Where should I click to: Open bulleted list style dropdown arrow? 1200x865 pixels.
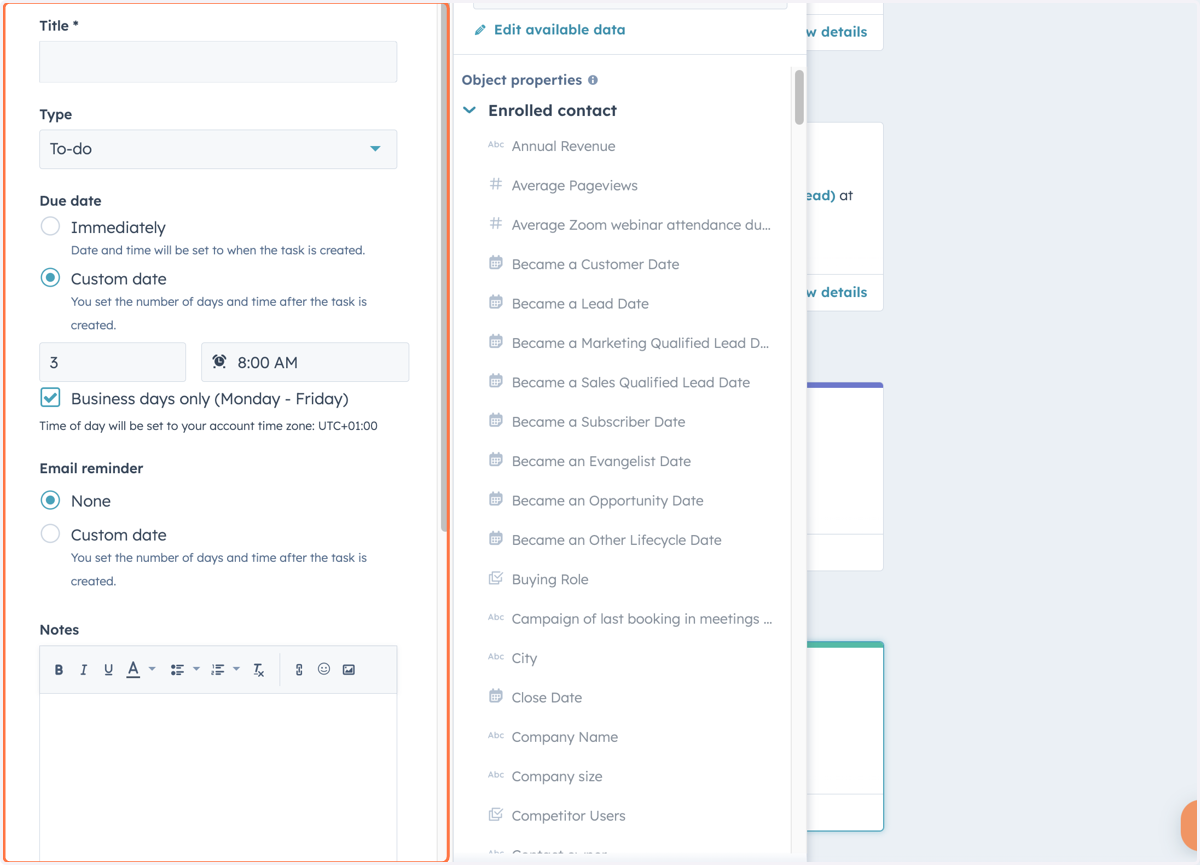(196, 669)
